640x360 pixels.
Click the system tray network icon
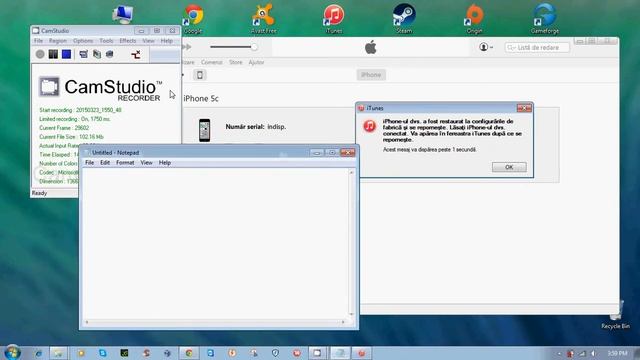tap(582, 353)
